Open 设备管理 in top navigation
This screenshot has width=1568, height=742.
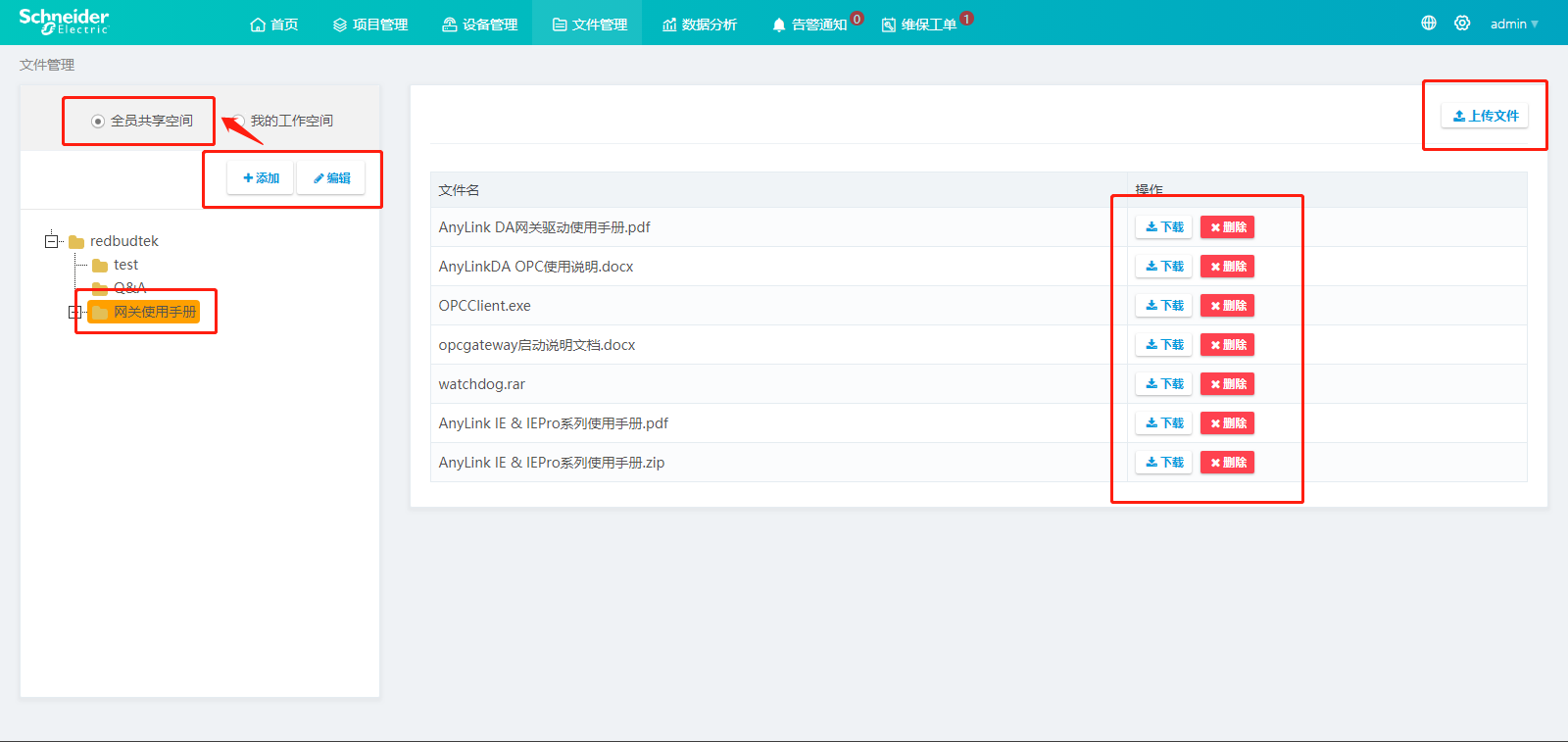point(480,25)
